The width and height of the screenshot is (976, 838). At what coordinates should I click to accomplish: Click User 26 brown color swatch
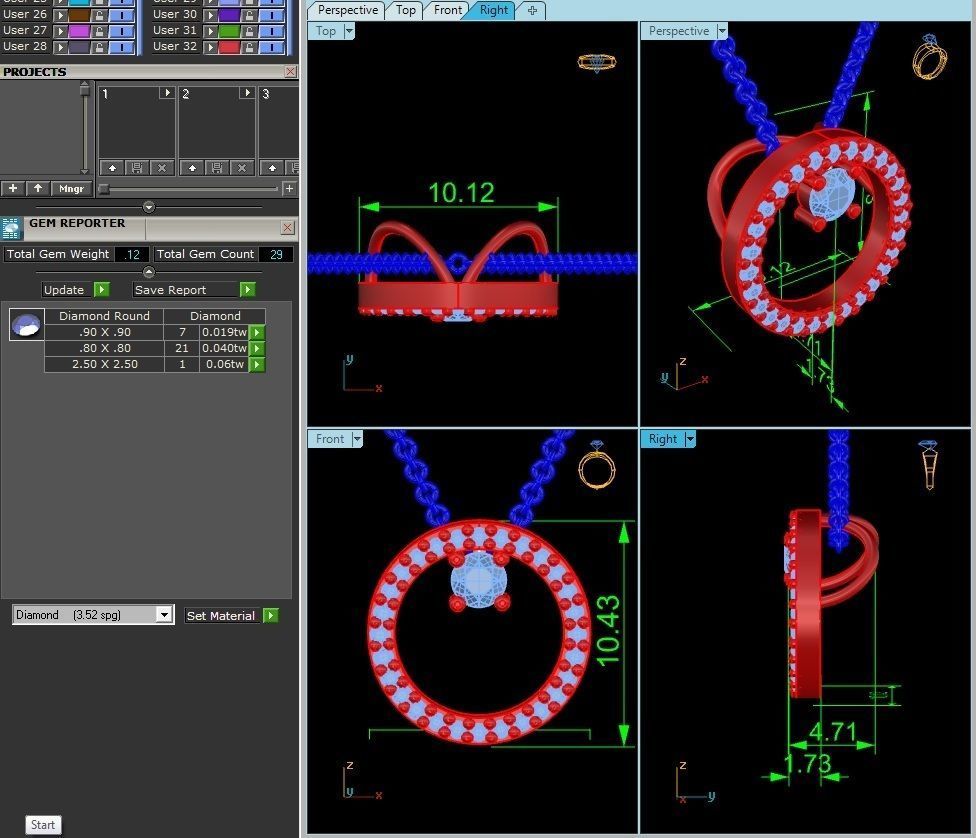coord(79,14)
